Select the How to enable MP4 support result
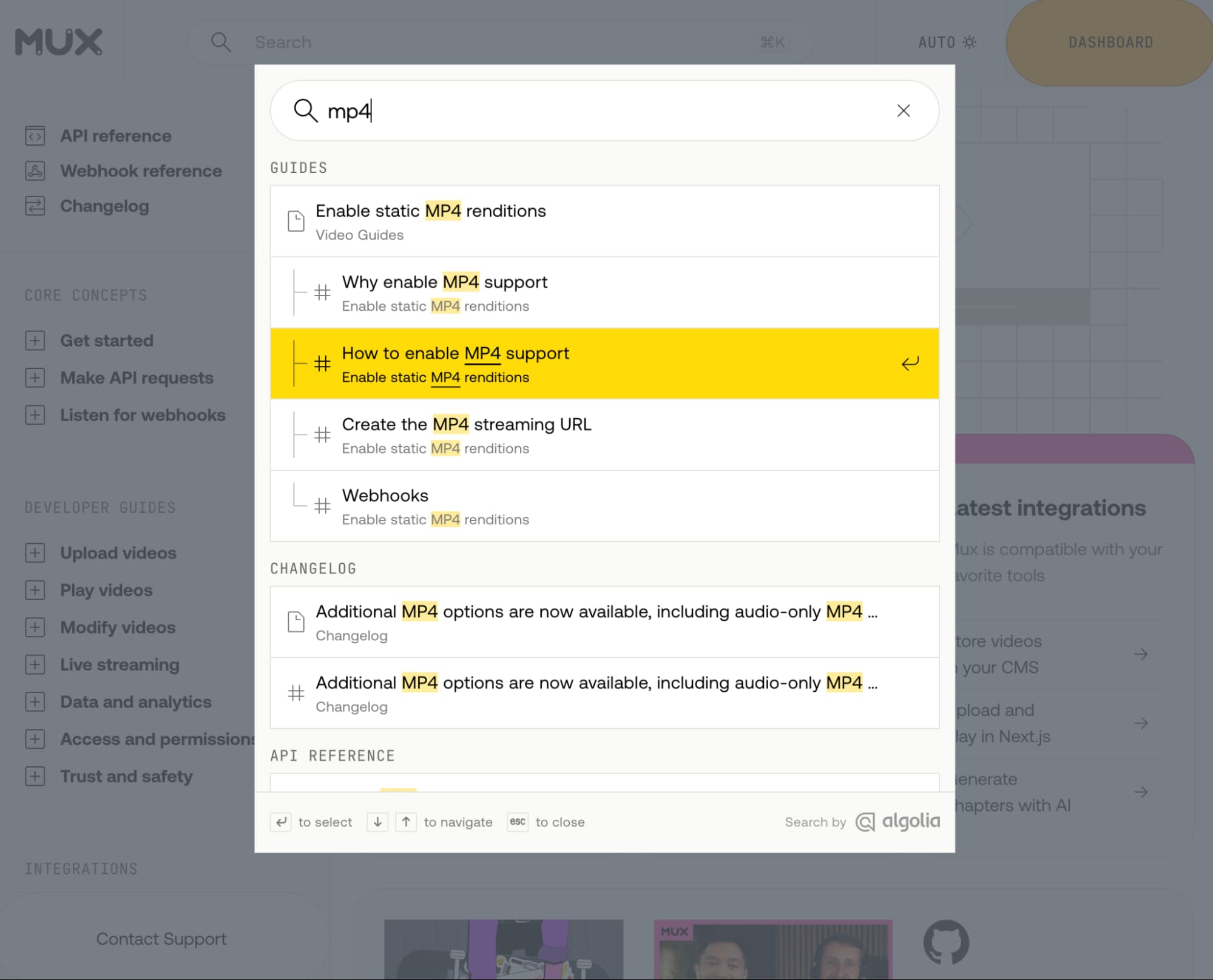1213x980 pixels. tap(604, 363)
